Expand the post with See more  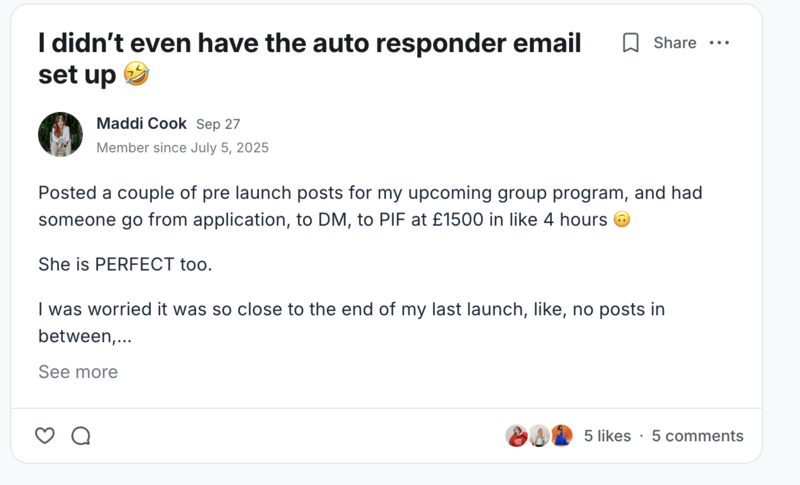coord(78,372)
